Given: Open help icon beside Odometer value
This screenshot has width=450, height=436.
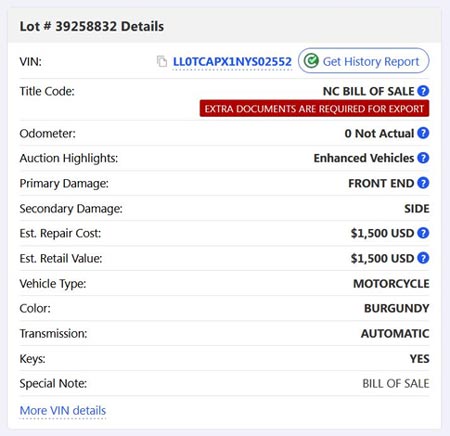Looking at the screenshot, I should 423,133.
